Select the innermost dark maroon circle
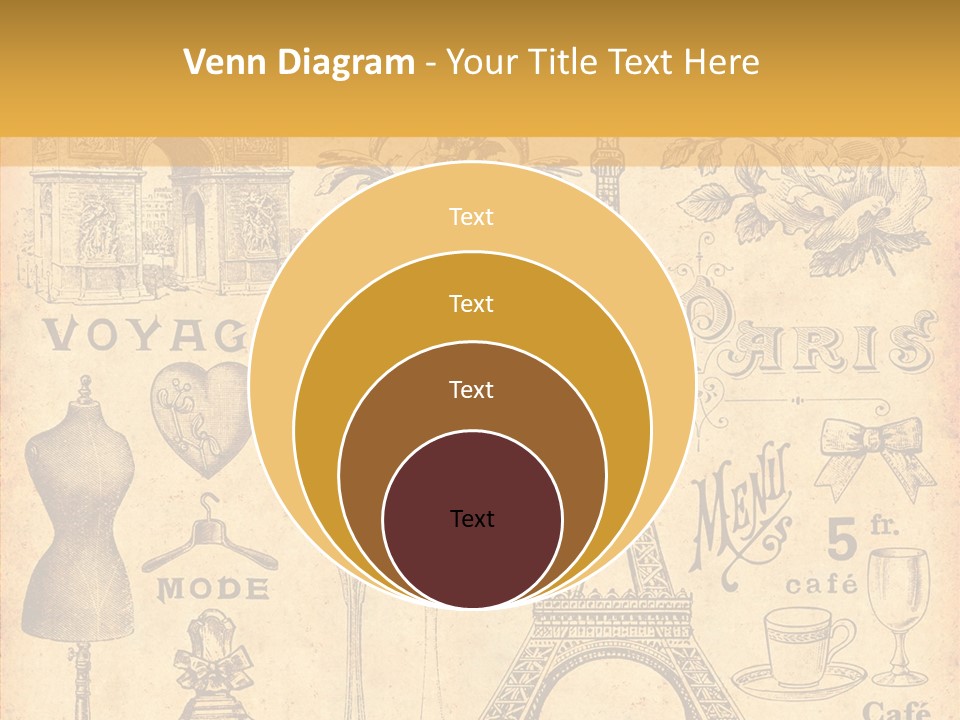960x720 pixels. [x=472, y=519]
